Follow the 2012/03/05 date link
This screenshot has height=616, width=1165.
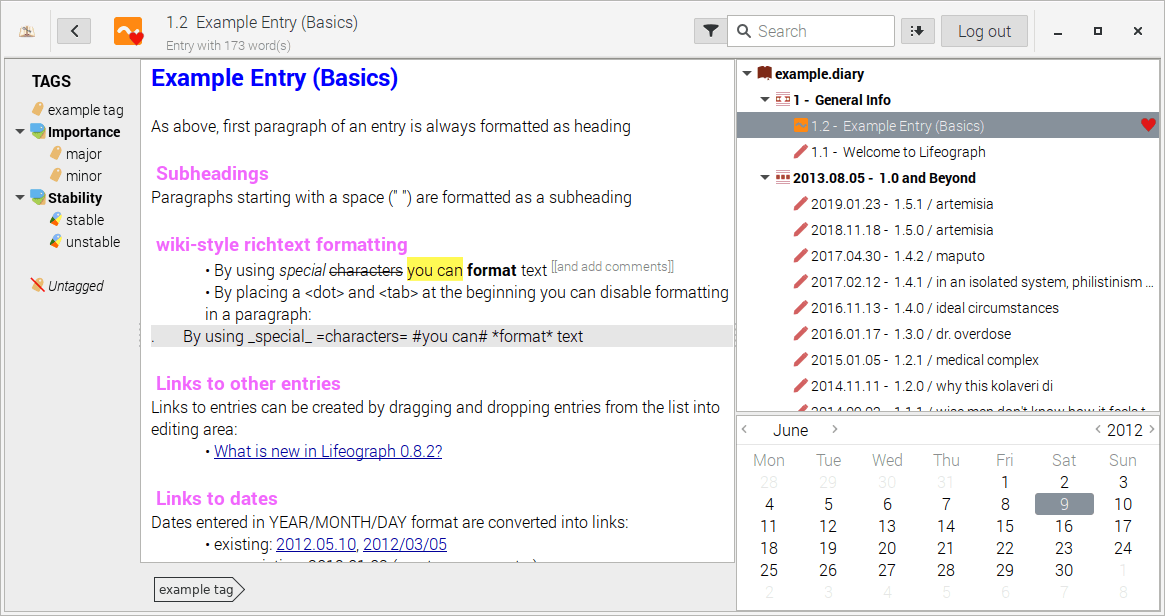pyautogui.click(x=405, y=544)
